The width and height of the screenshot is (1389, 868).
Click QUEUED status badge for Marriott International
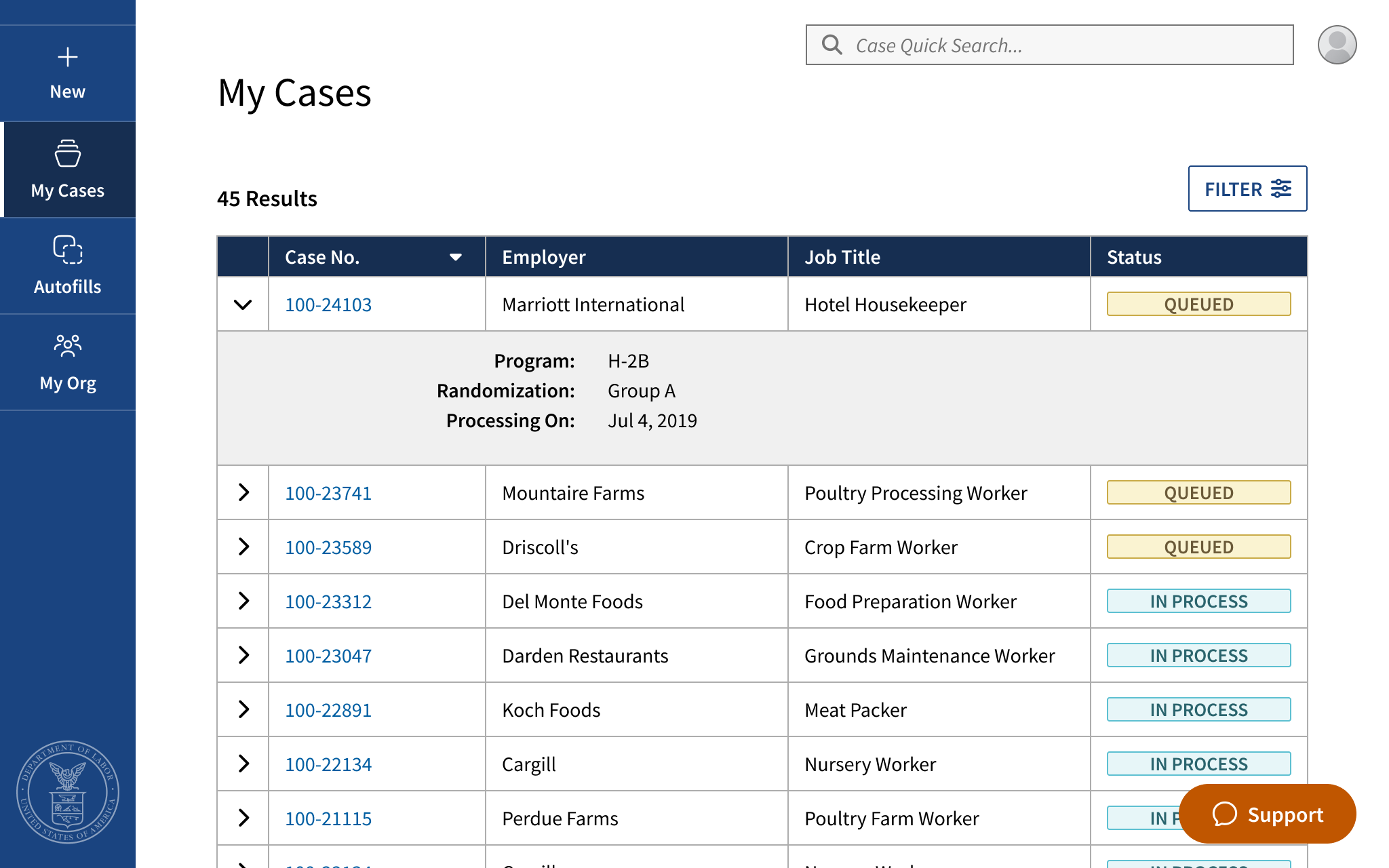tap(1198, 304)
